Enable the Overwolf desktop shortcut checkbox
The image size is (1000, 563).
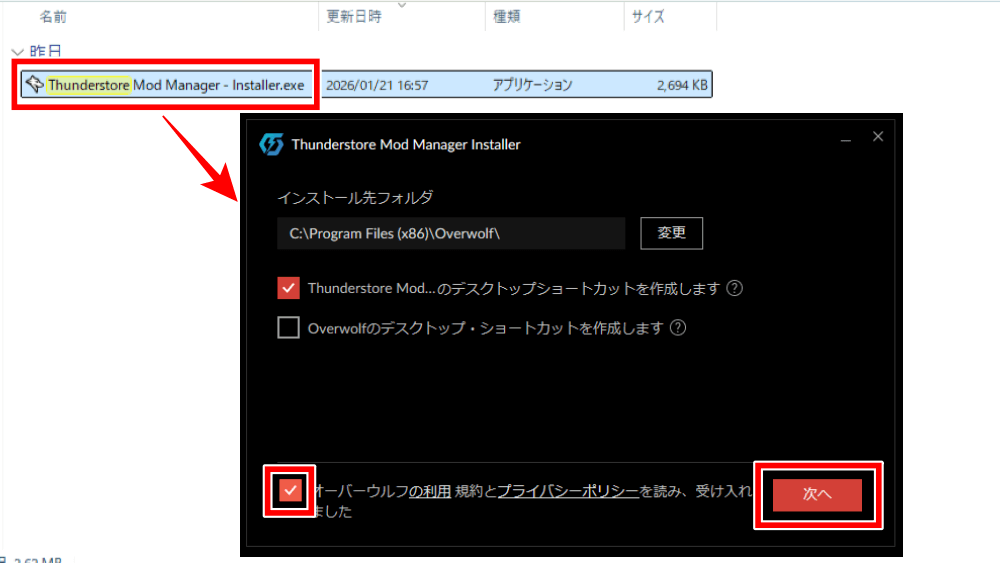(x=289, y=328)
